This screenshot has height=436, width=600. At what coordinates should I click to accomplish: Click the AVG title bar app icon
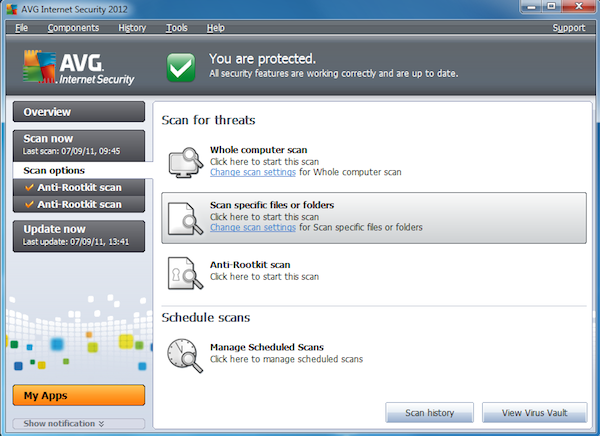tap(12, 9)
